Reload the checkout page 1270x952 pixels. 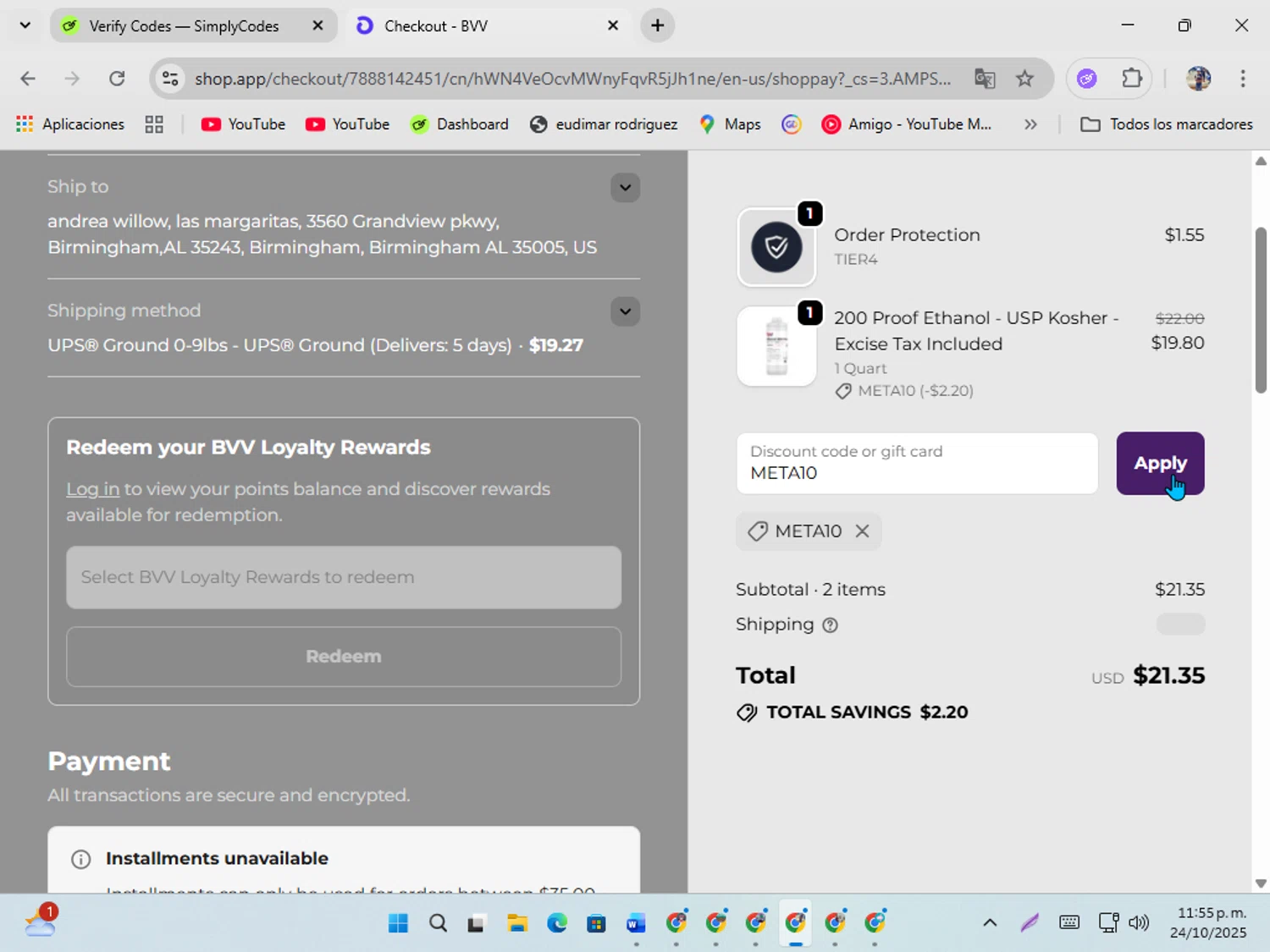pyautogui.click(x=117, y=79)
